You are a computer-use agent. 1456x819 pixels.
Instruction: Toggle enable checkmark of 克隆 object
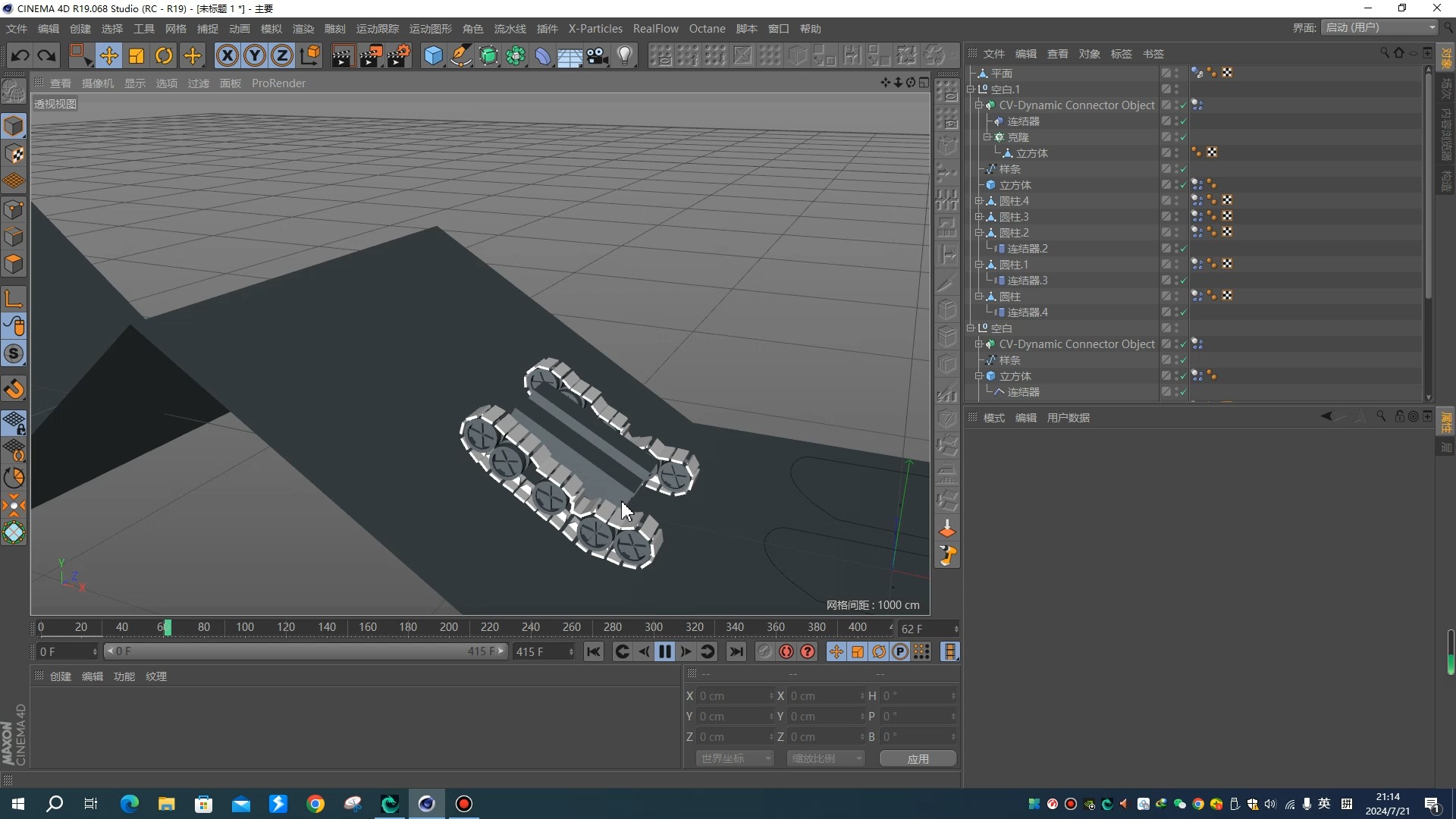(x=1183, y=137)
